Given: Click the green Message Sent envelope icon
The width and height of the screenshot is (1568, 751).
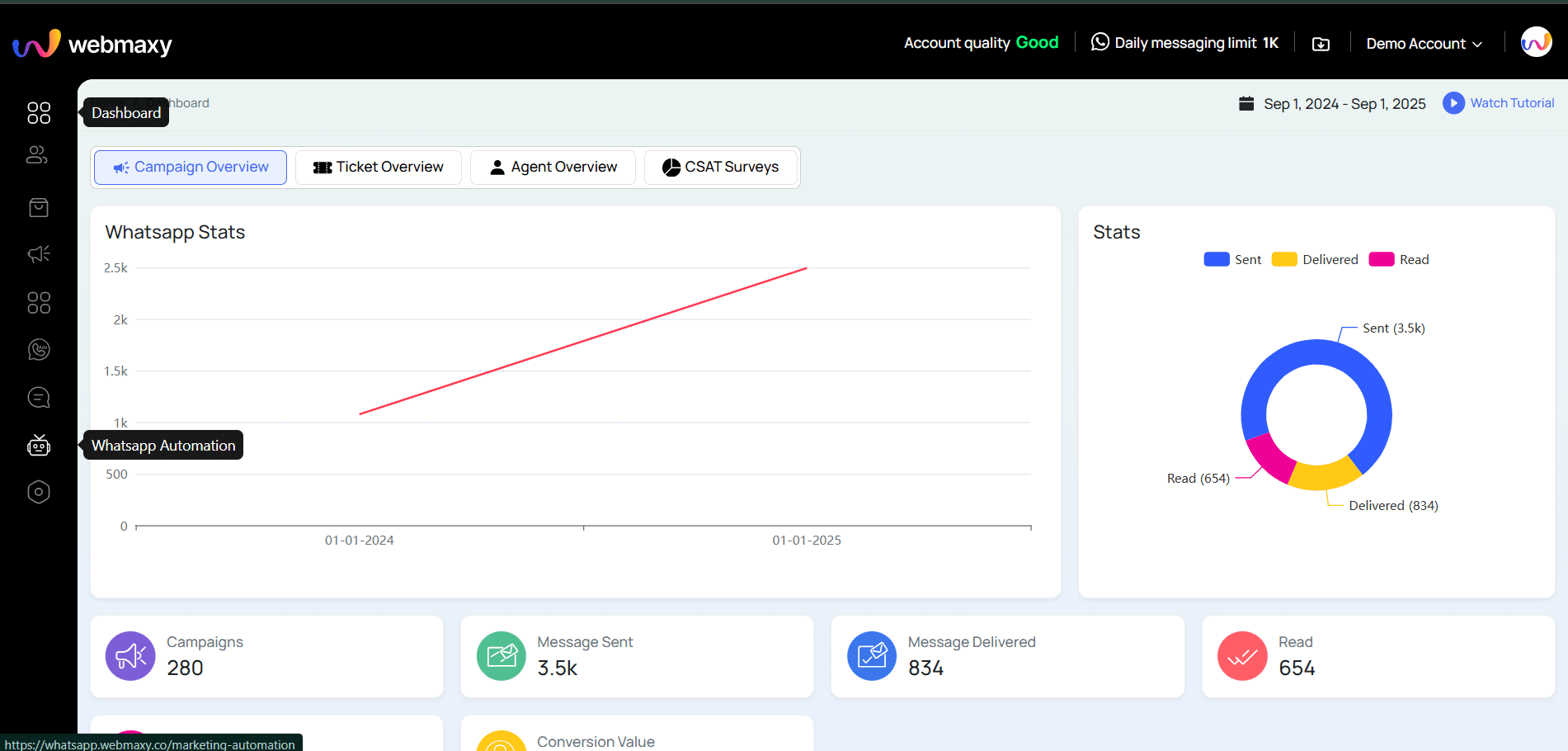Looking at the screenshot, I should (501, 656).
